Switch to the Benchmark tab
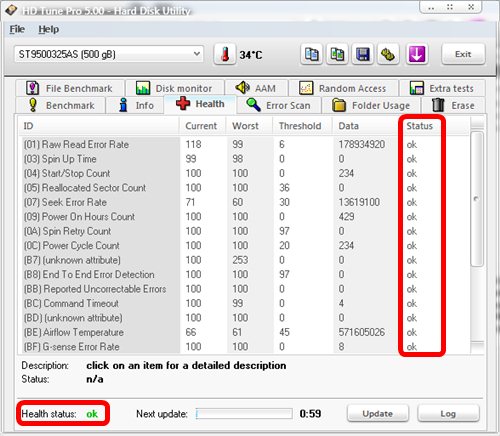 [x=61, y=105]
